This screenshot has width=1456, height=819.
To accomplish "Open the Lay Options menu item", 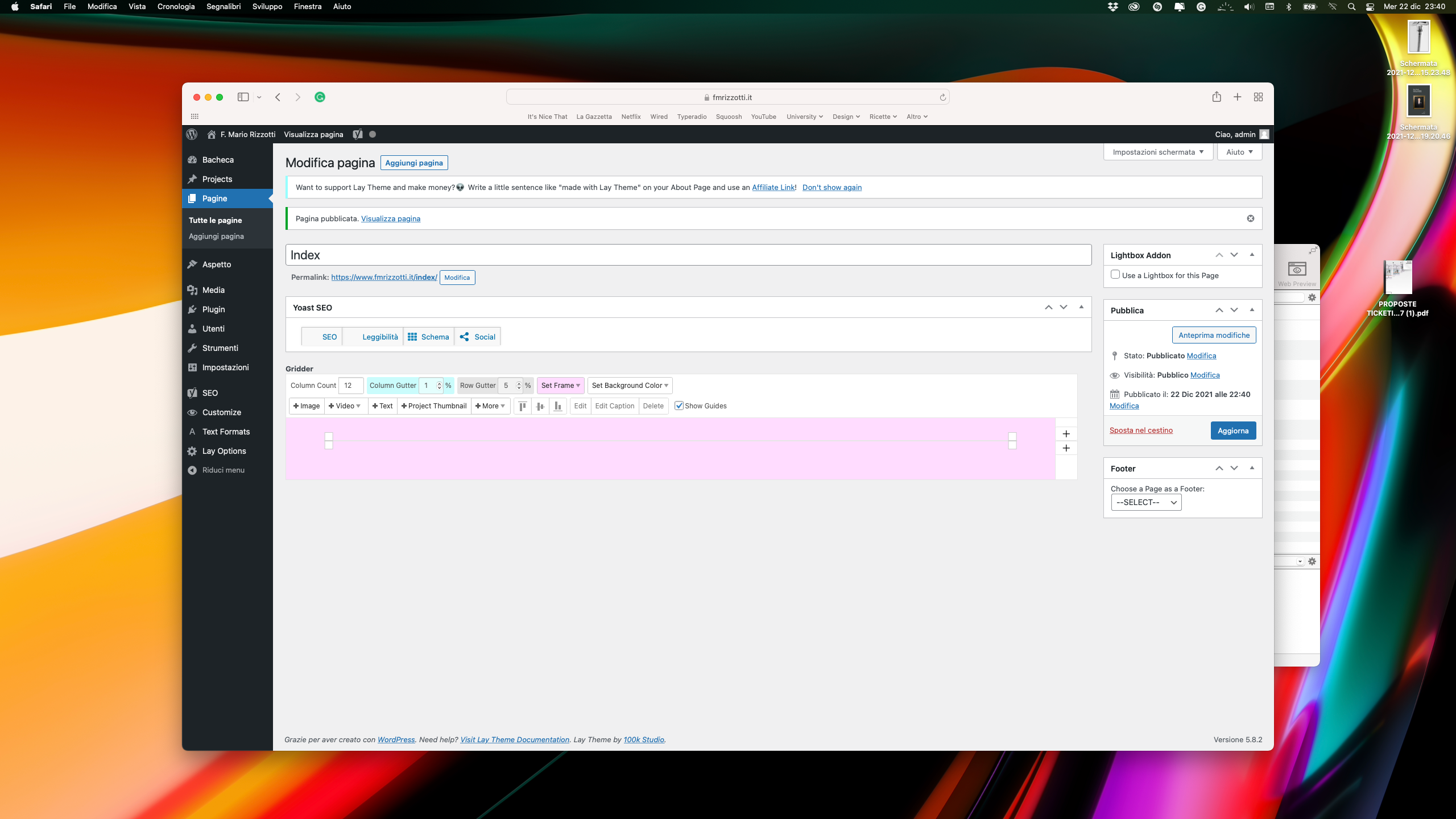I will (x=224, y=451).
